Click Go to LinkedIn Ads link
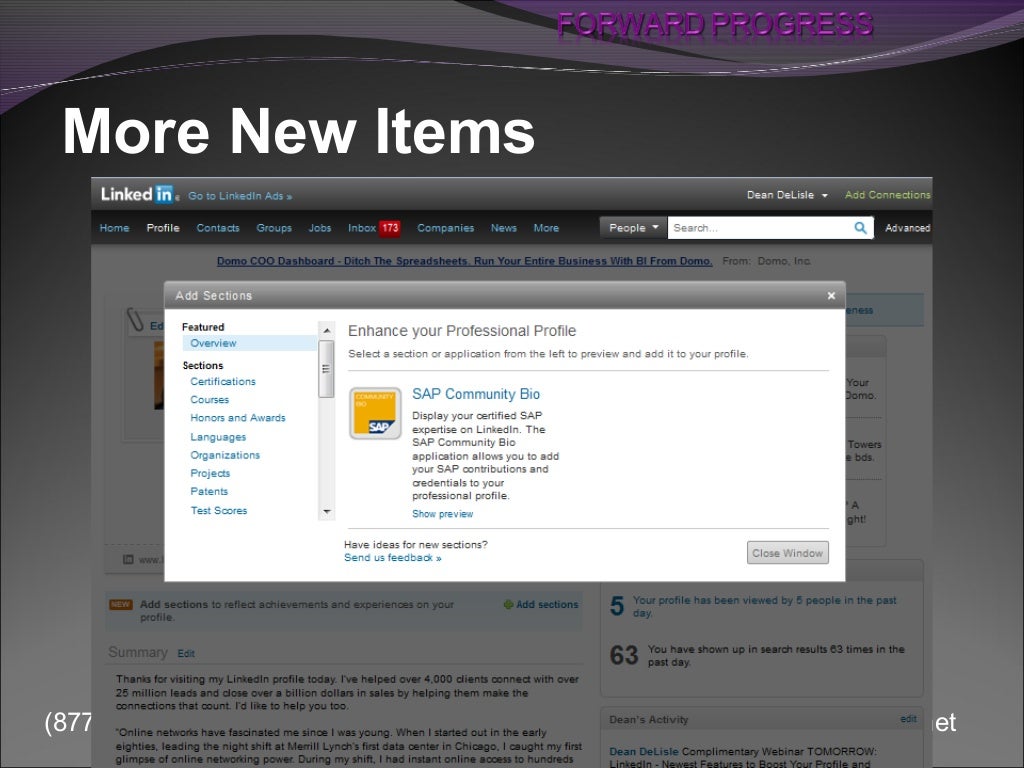 tap(240, 196)
